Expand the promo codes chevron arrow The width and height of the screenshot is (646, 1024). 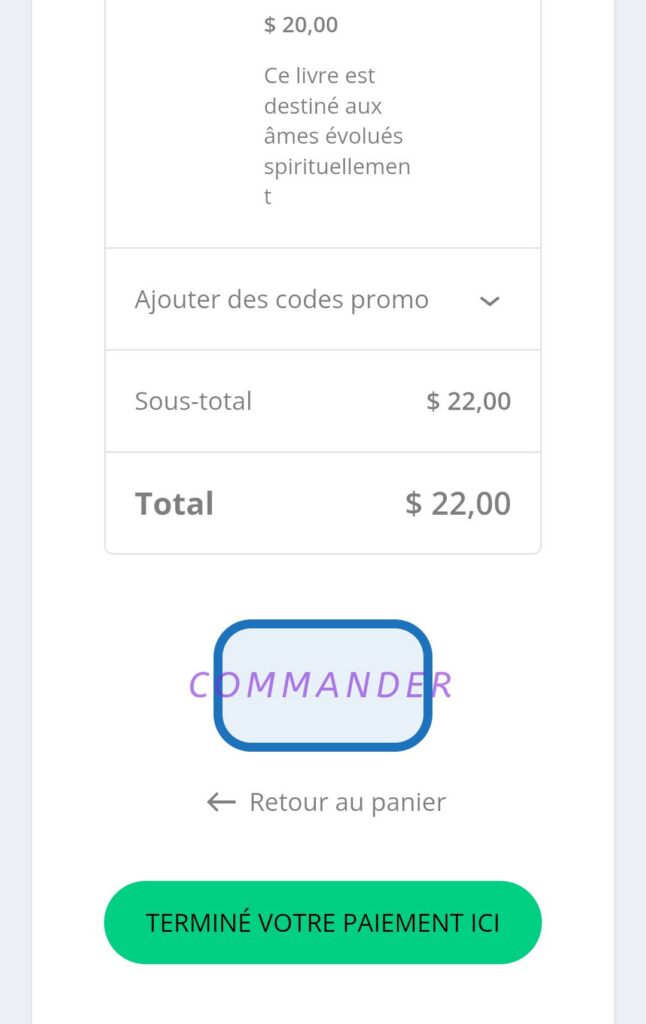click(x=489, y=301)
